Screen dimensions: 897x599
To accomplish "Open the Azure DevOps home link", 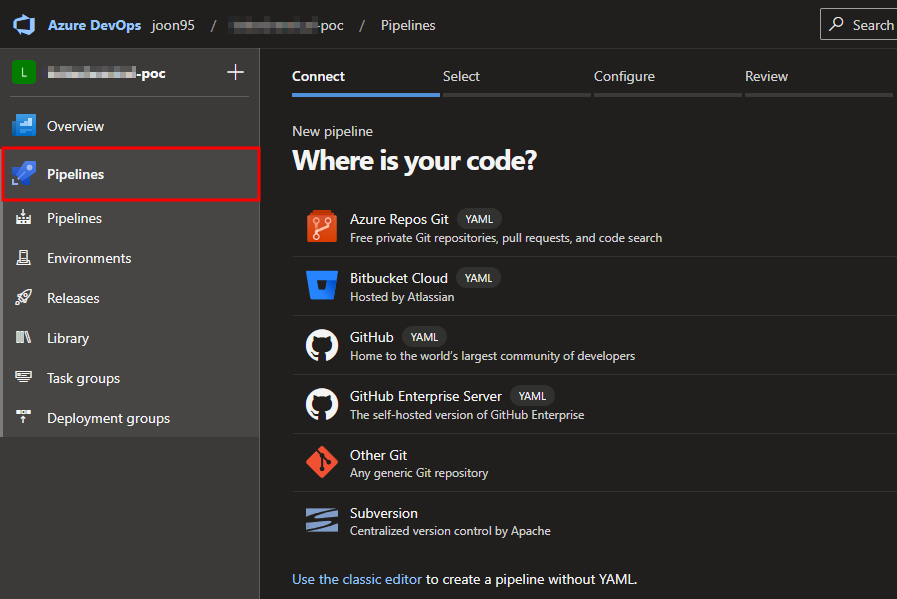I will (94, 25).
